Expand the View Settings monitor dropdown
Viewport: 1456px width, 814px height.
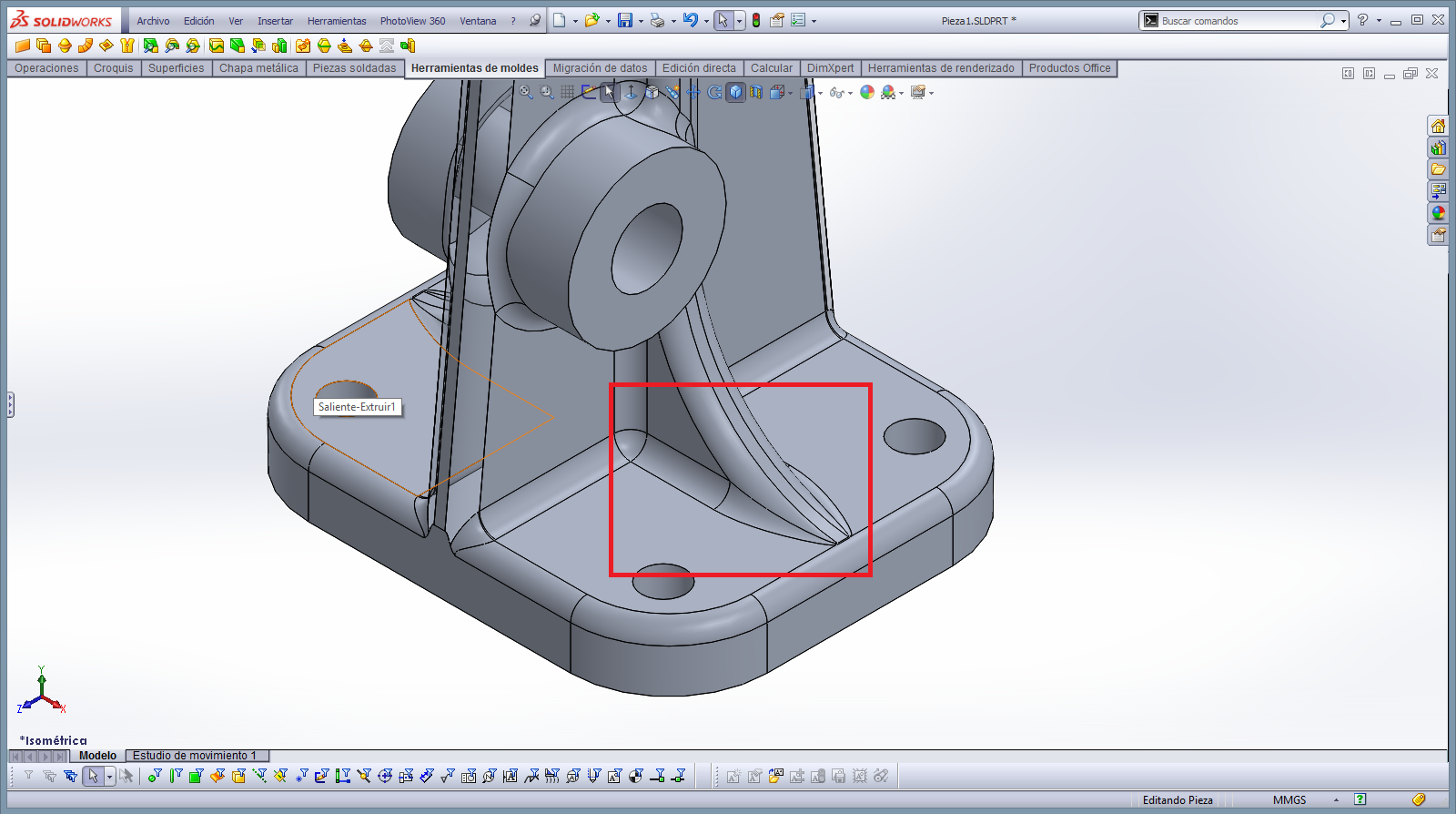coord(931,93)
